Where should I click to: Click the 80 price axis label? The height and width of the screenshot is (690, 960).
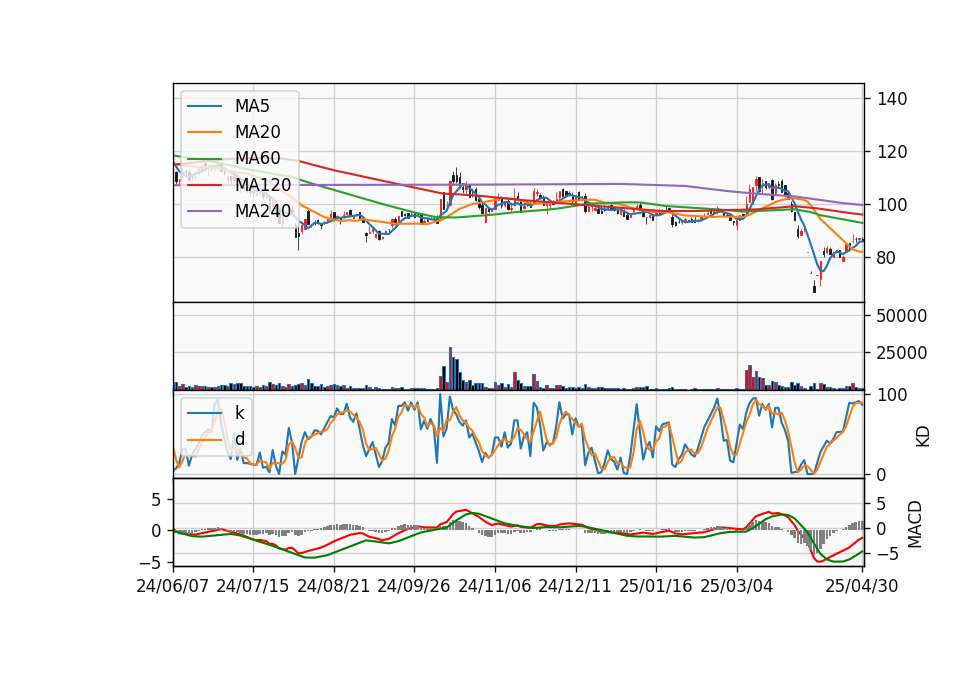886,258
